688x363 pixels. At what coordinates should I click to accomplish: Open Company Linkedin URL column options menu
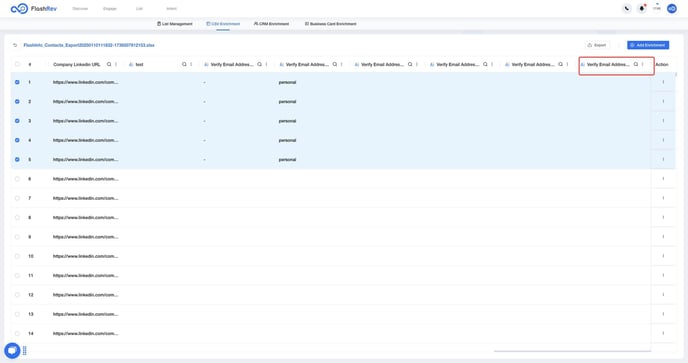pos(116,65)
